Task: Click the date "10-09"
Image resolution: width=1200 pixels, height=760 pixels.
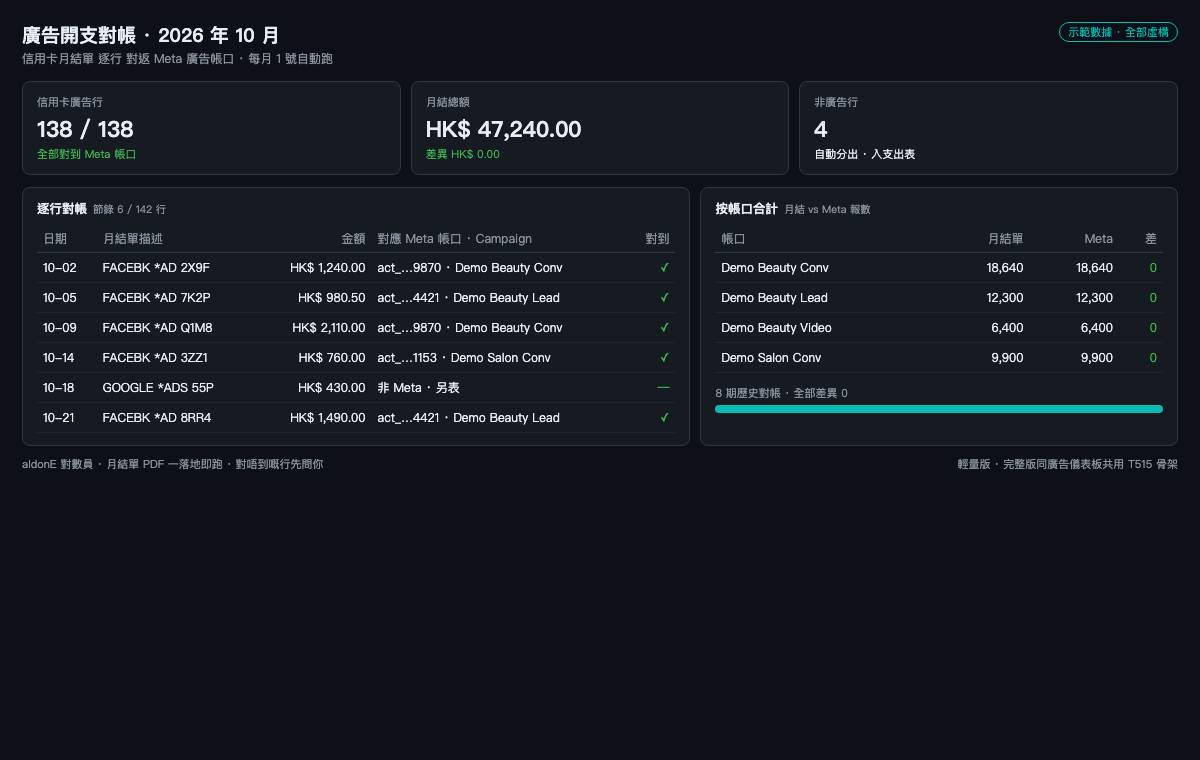Action: coord(60,328)
